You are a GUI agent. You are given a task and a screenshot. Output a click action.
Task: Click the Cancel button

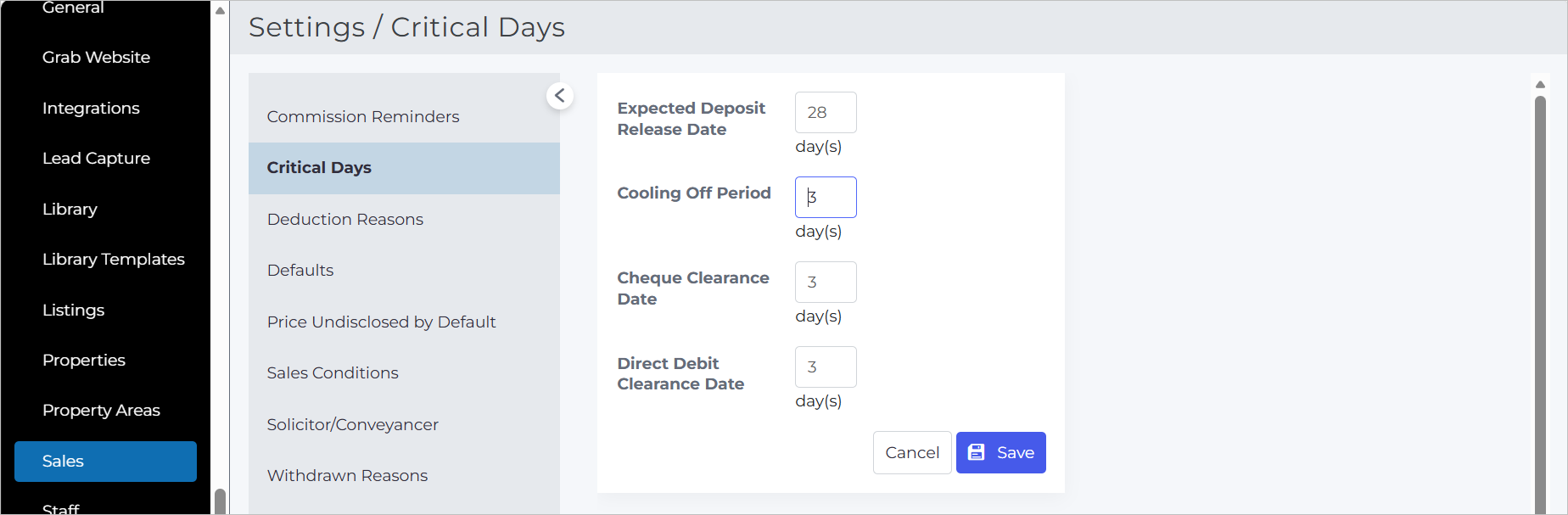pos(912,452)
